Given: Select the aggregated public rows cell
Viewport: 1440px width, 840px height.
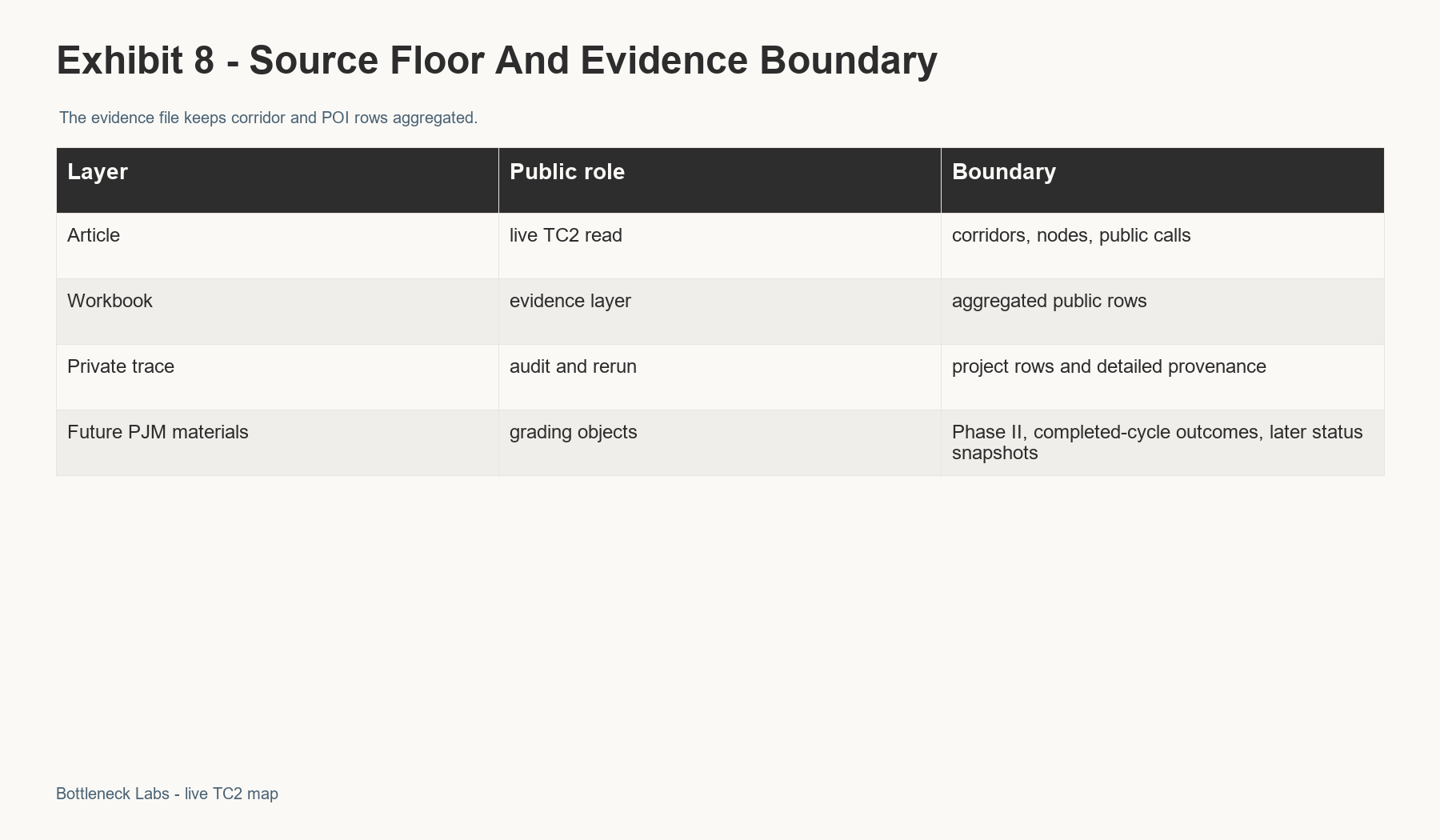Looking at the screenshot, I should pyautogui.click(x=1162, y=311).
